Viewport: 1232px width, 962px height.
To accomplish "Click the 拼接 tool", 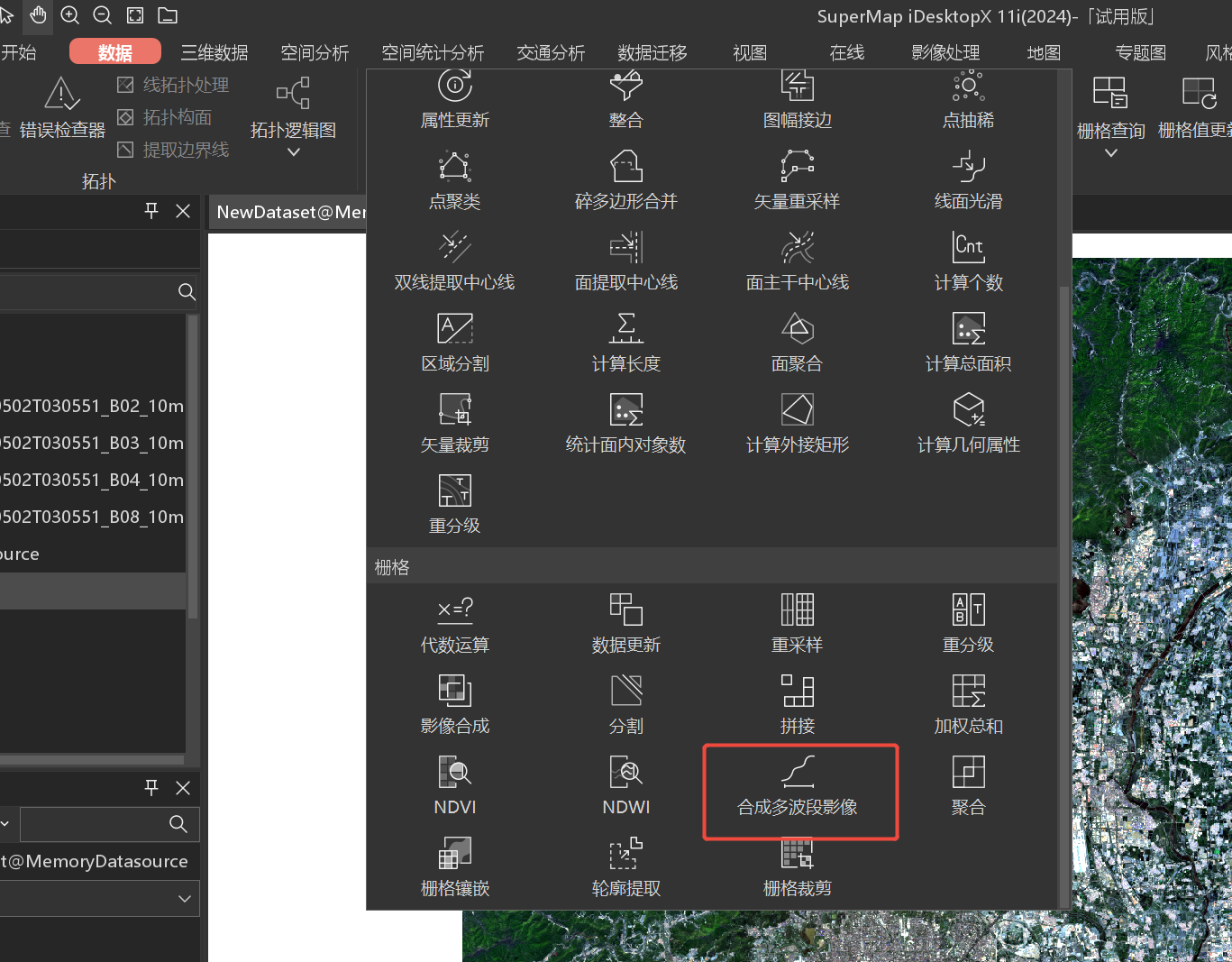I will click(798, 706).
